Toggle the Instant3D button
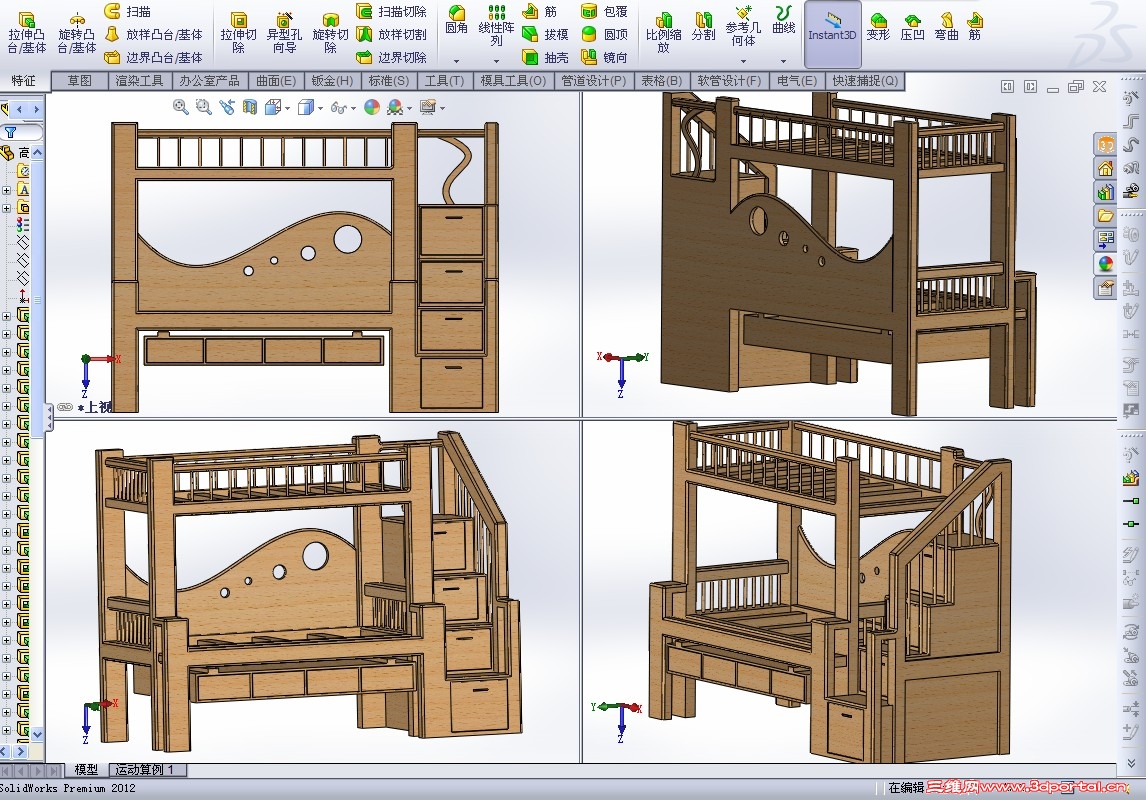Viewport: 1146px width, 800px height. pos(832,34)
